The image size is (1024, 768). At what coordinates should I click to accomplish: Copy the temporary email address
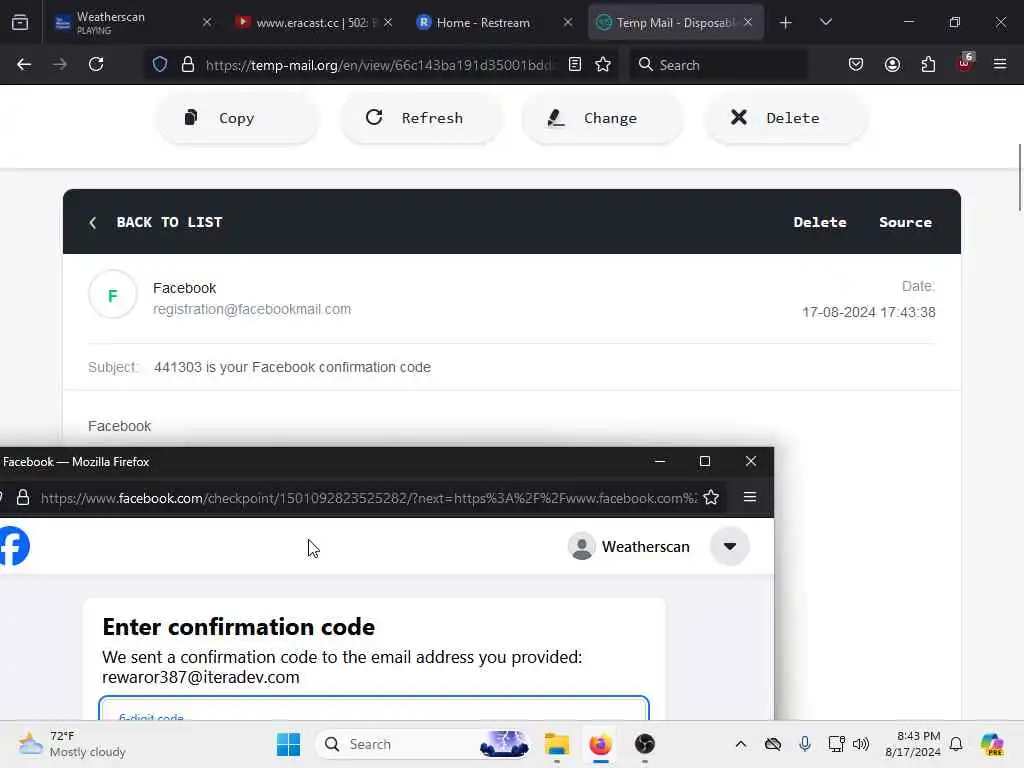[237, 118]
